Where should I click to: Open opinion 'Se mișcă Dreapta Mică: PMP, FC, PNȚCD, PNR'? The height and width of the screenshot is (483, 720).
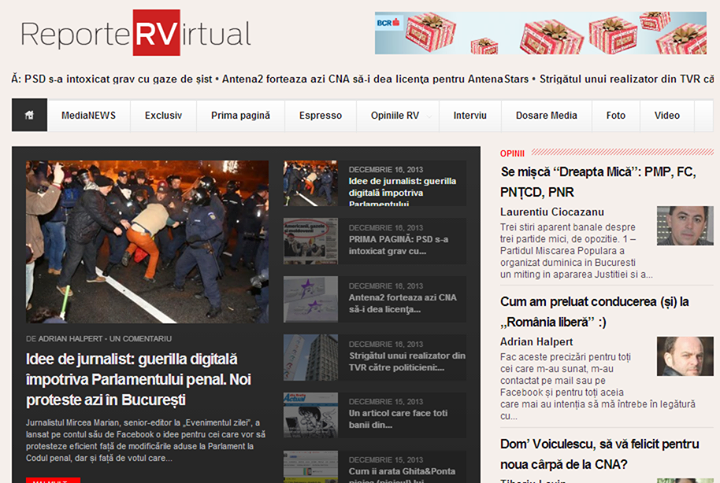click(598, 182)
